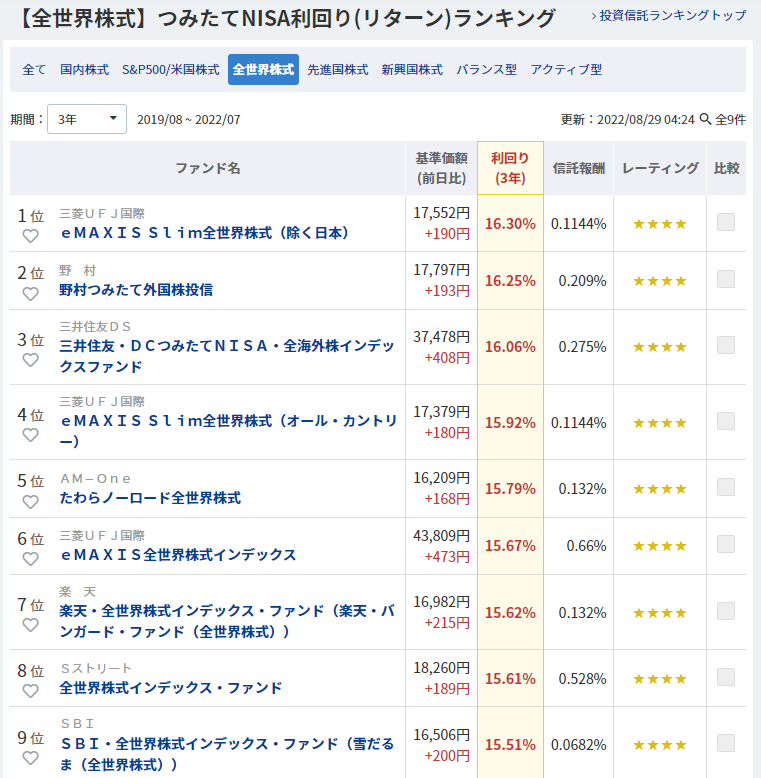Click the 43,809円 base price
761x778 pixels.
442,536
